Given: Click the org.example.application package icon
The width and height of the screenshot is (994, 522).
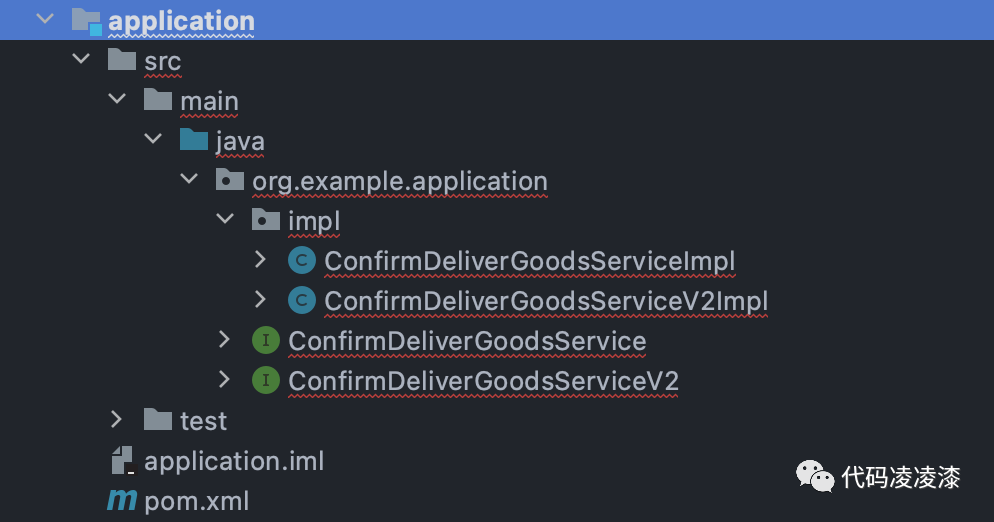Looking at the screenshot, I should (230, 181).
